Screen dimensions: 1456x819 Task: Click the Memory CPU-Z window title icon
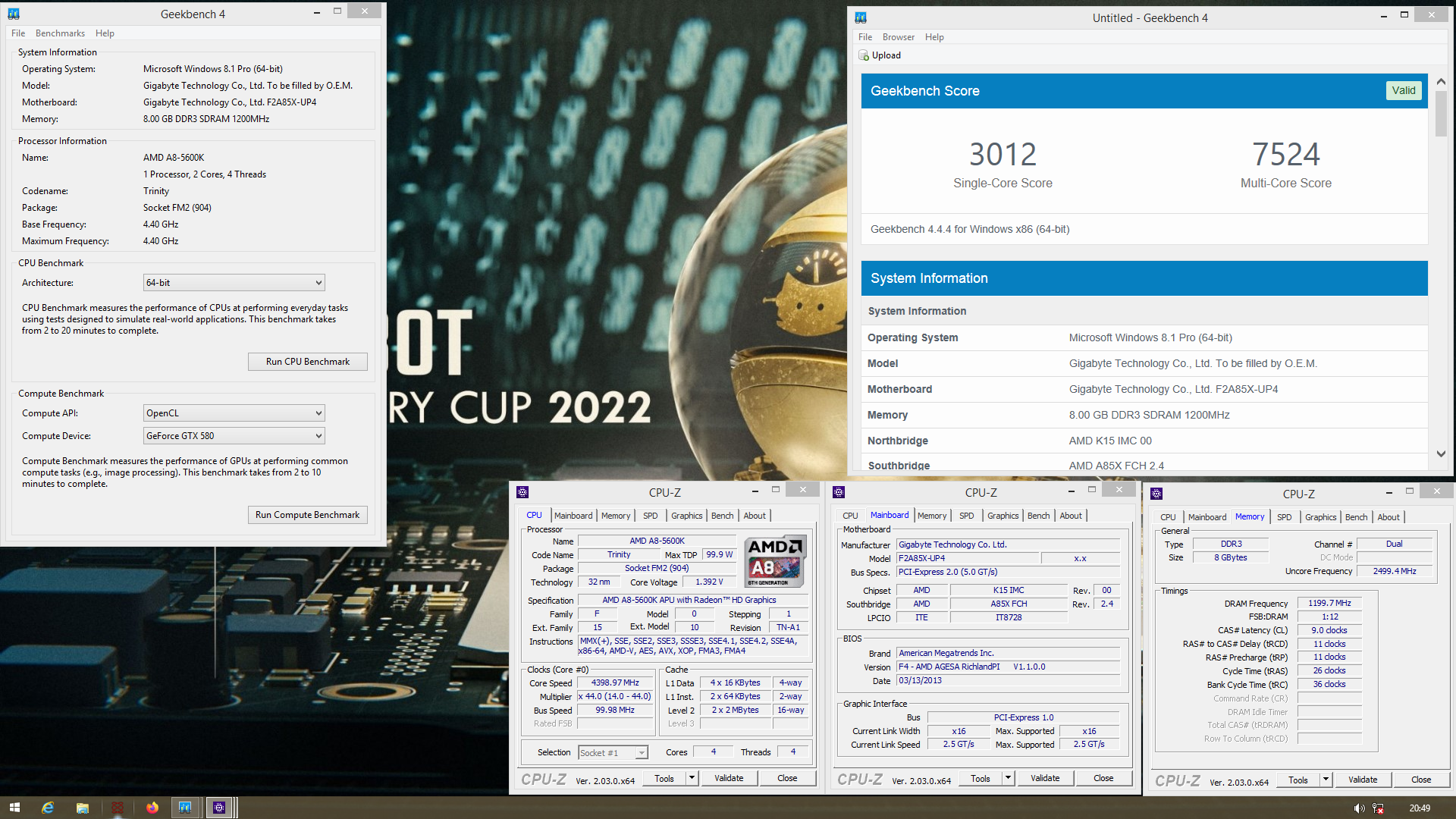coord(1156,494)
